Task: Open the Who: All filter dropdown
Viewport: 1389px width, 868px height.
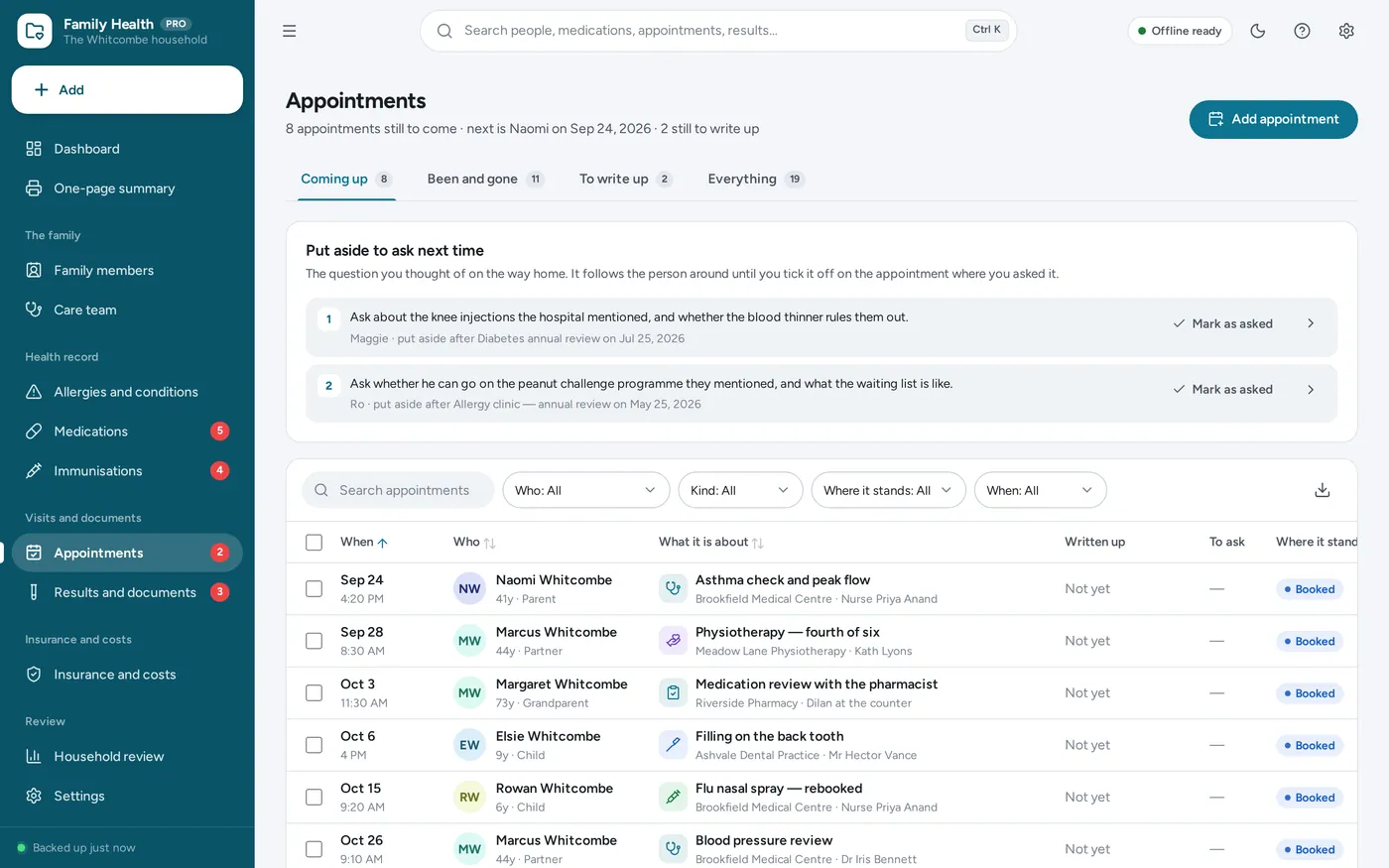Action: 585,490
